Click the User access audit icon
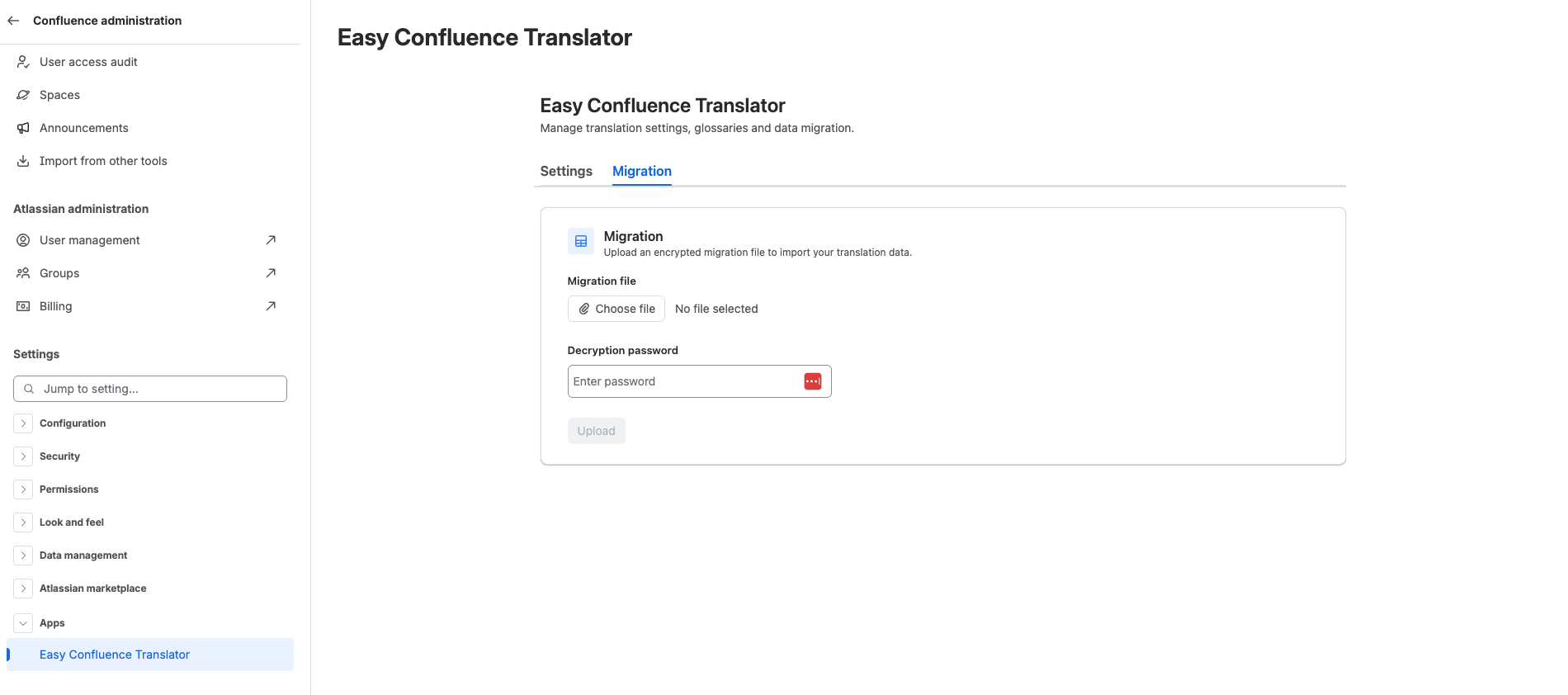 click(23, 62)
